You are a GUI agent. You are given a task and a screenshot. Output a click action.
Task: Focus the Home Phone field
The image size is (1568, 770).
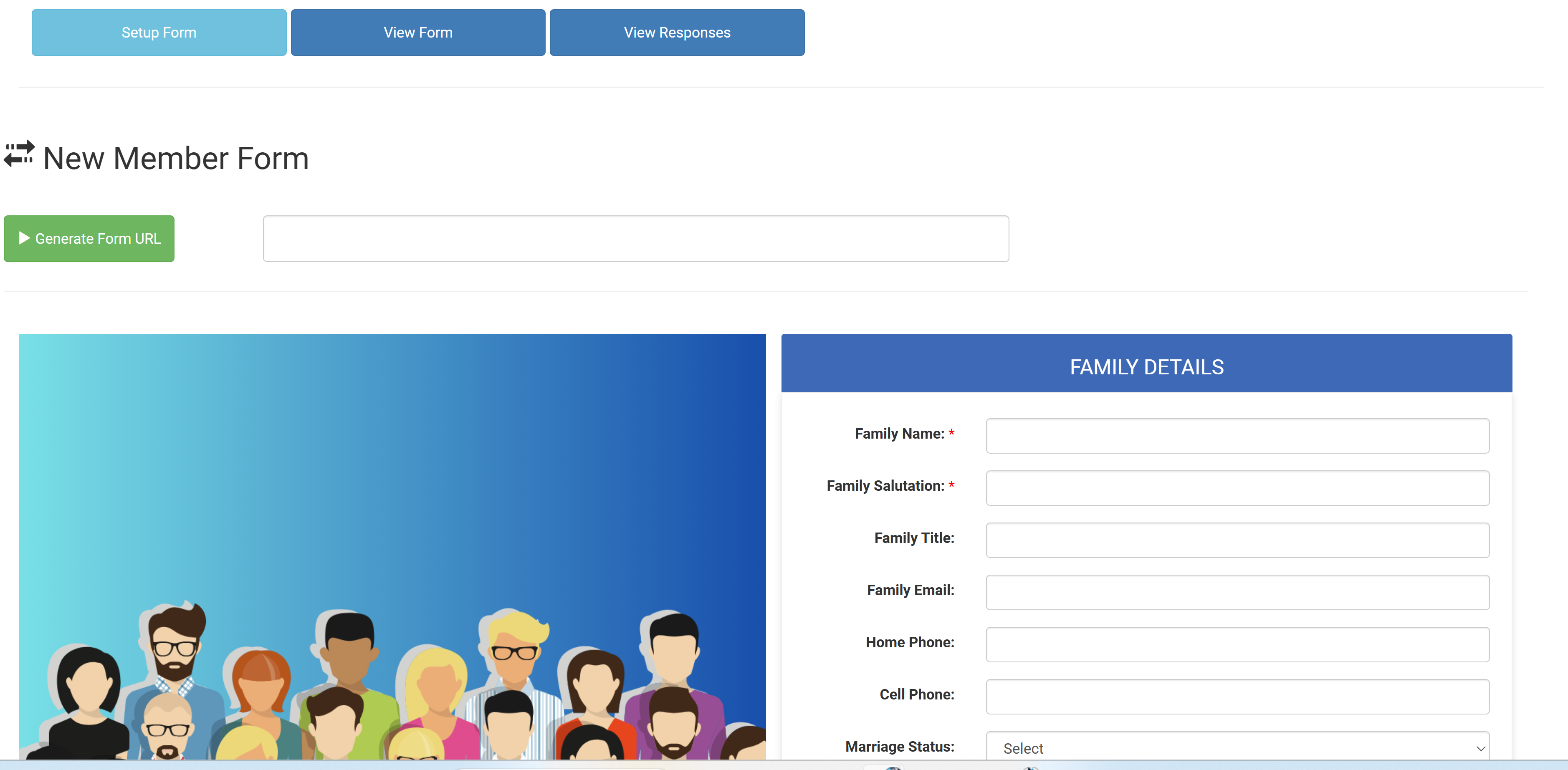coord(1237,645)
